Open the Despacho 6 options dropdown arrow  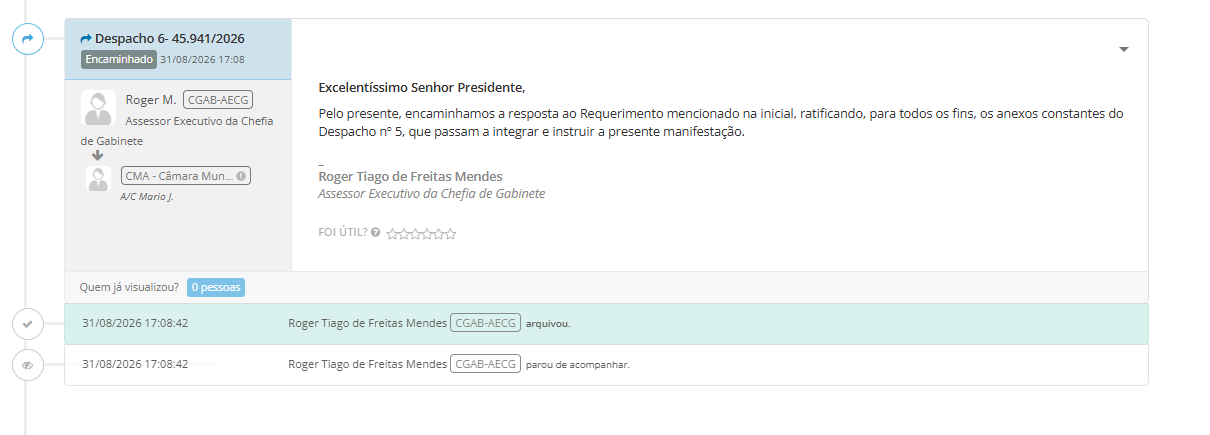1124,49
